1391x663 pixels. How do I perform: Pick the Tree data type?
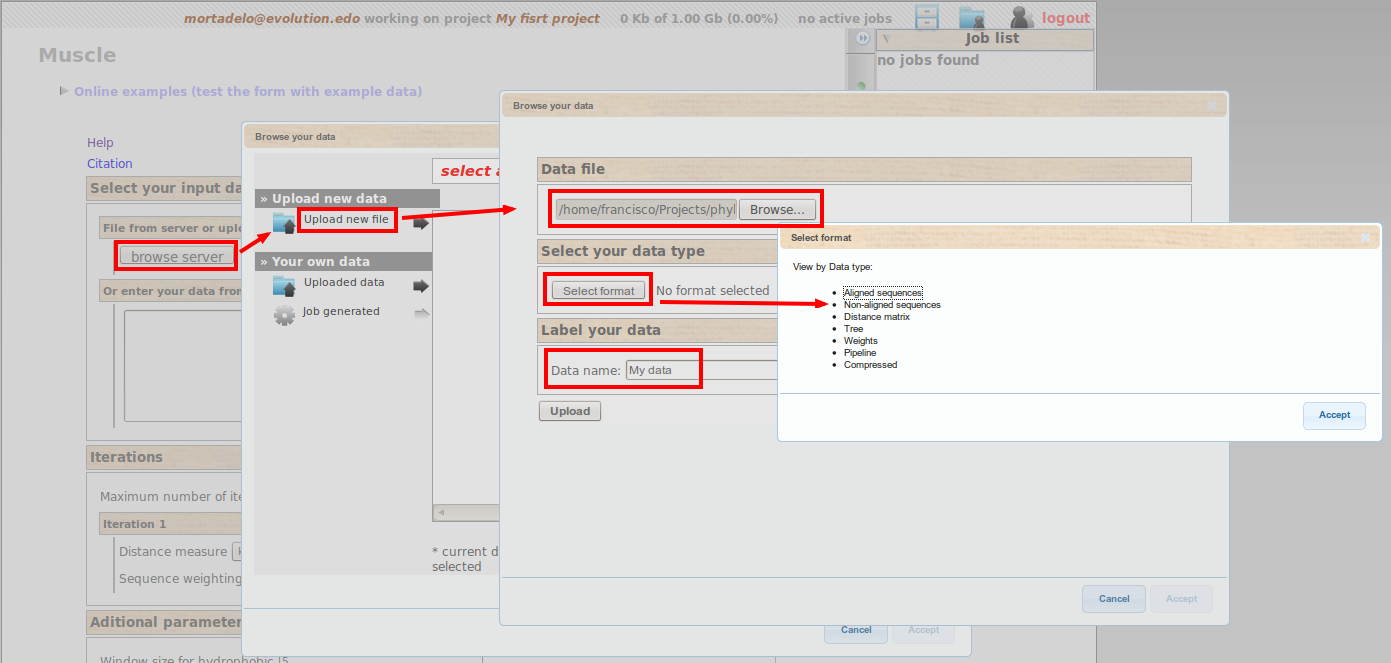[853, 329]
